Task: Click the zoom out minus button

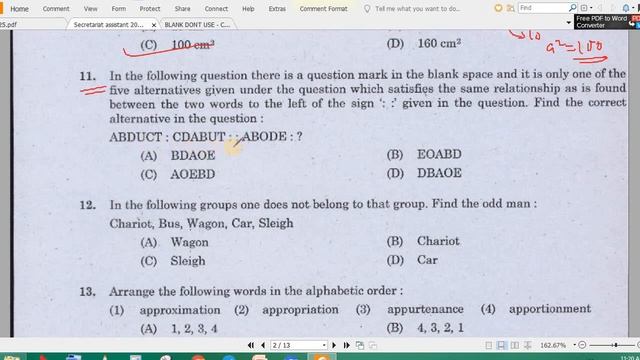Action: tap(582, 345)
